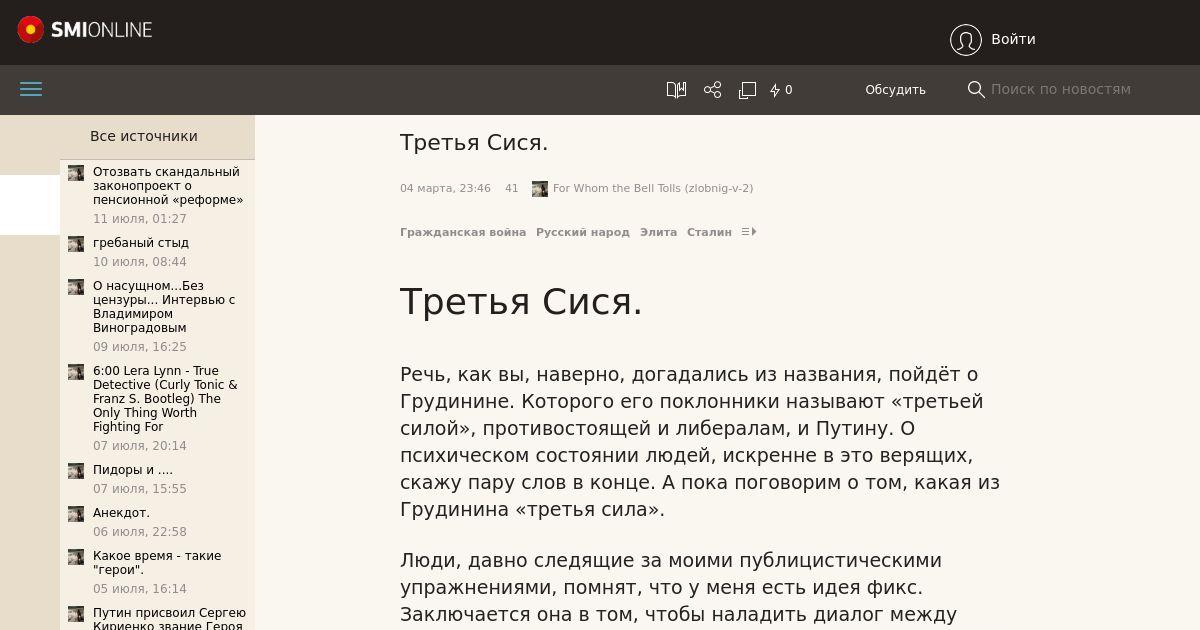Click the Обсудить button
The width and height of the screenshot is (1200, 630).
pyautogui.click(x=895, y=90)
